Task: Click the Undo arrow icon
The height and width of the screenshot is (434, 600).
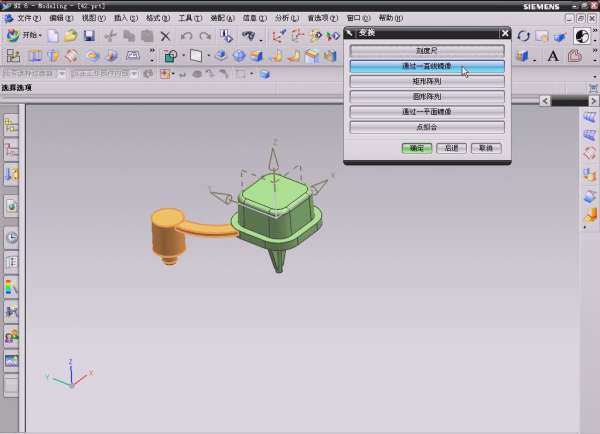Action: [x=187, y=36]
